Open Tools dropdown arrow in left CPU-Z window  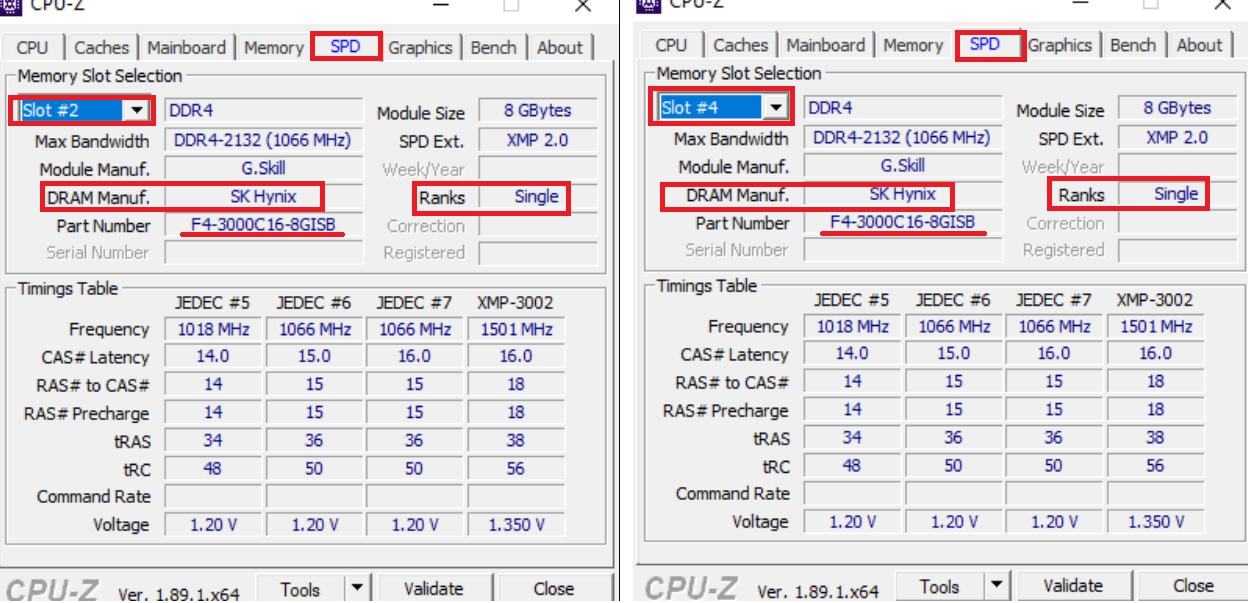pyautogui.click(x=358, y=590)
